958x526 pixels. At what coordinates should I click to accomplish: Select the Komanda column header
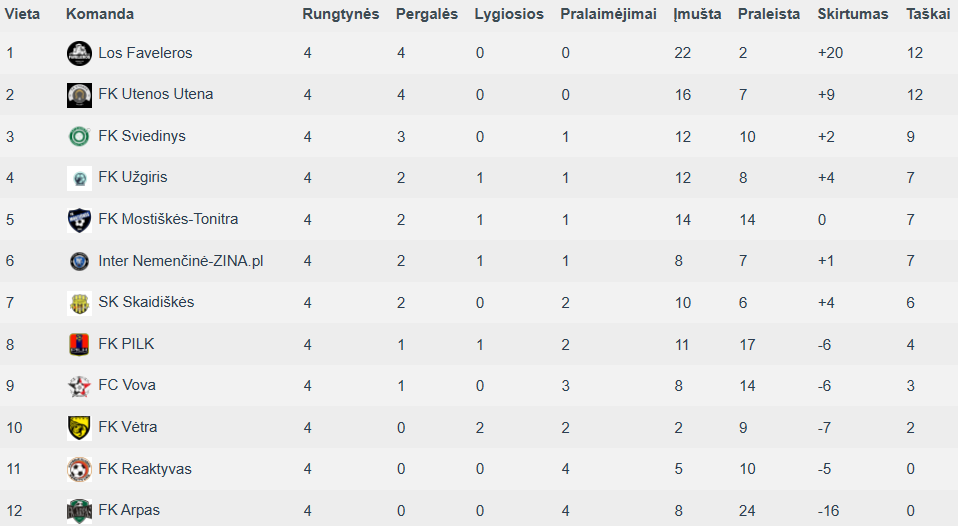(100, 14)
